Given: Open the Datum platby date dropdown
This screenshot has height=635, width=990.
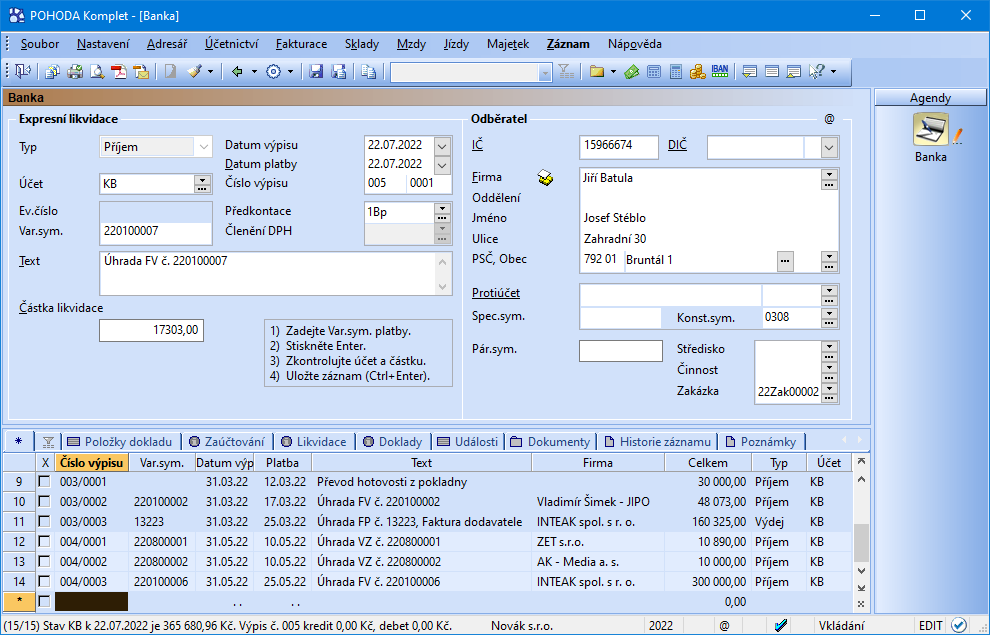Looking at the screenshot, I should click(443, 165).
